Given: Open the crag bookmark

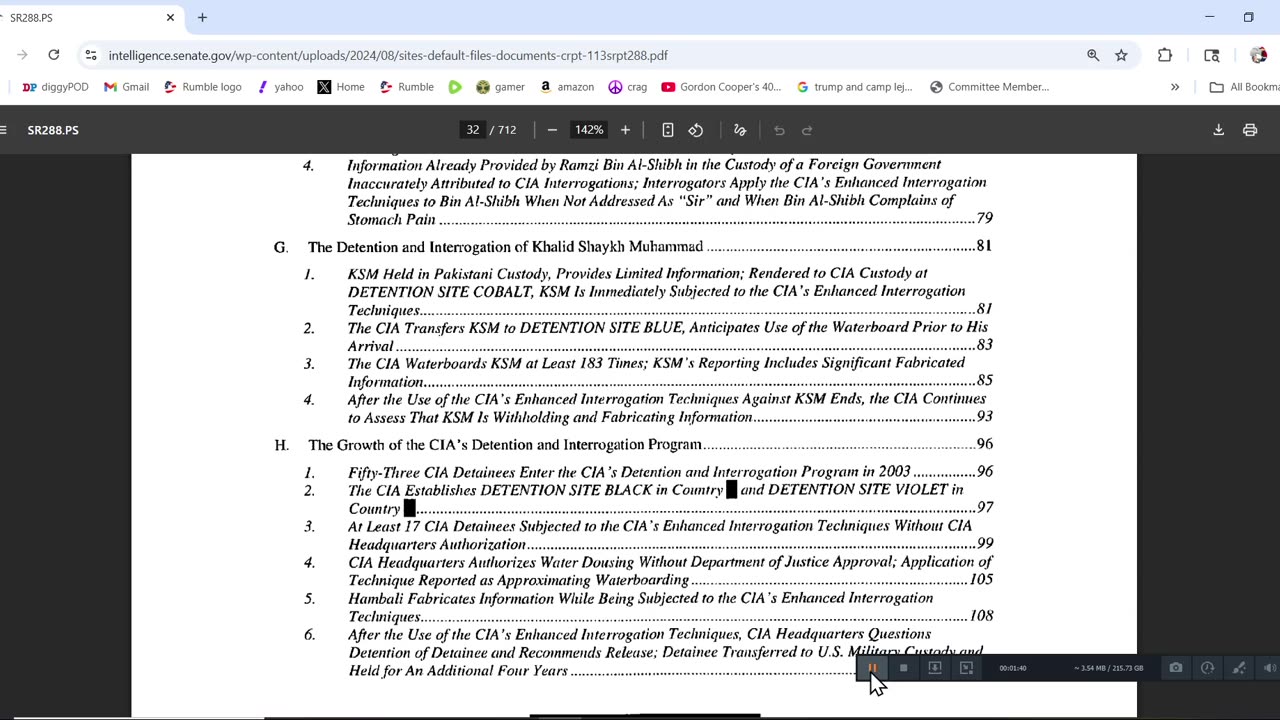Looking at the screenshot, I should click(627, 87).
